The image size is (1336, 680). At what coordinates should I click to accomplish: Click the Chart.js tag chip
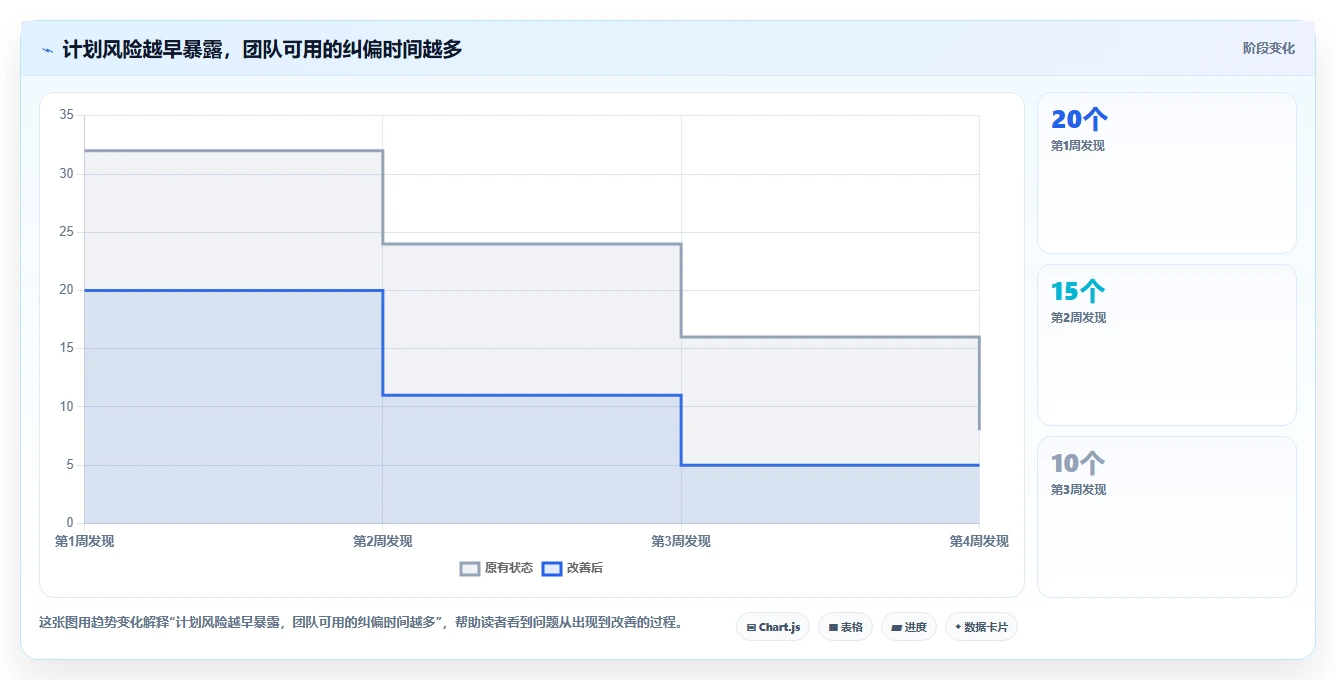click(x=773, y=627)
